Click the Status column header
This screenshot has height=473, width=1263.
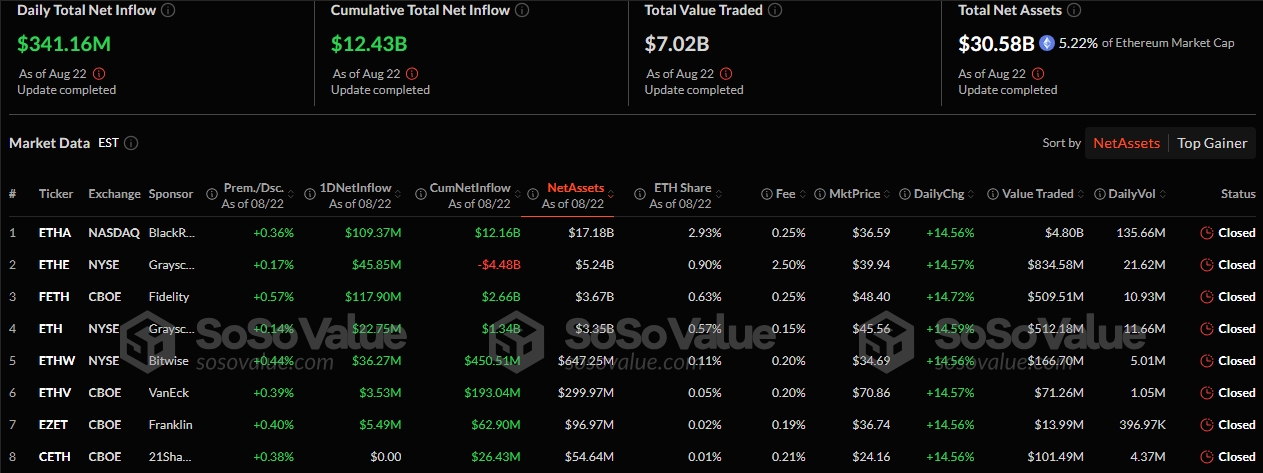[1238, 194]
